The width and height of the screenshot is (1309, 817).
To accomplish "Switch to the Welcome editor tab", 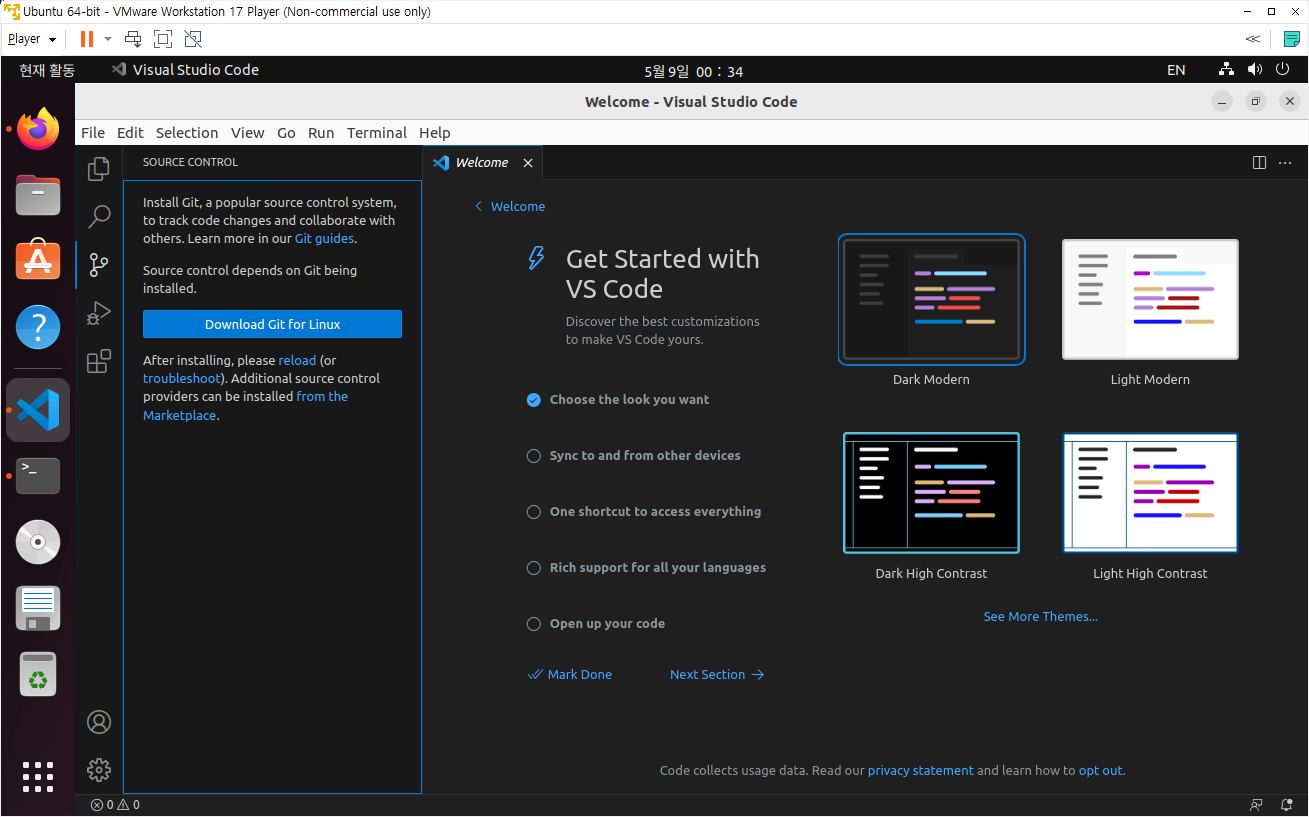I will click(482, 163).
